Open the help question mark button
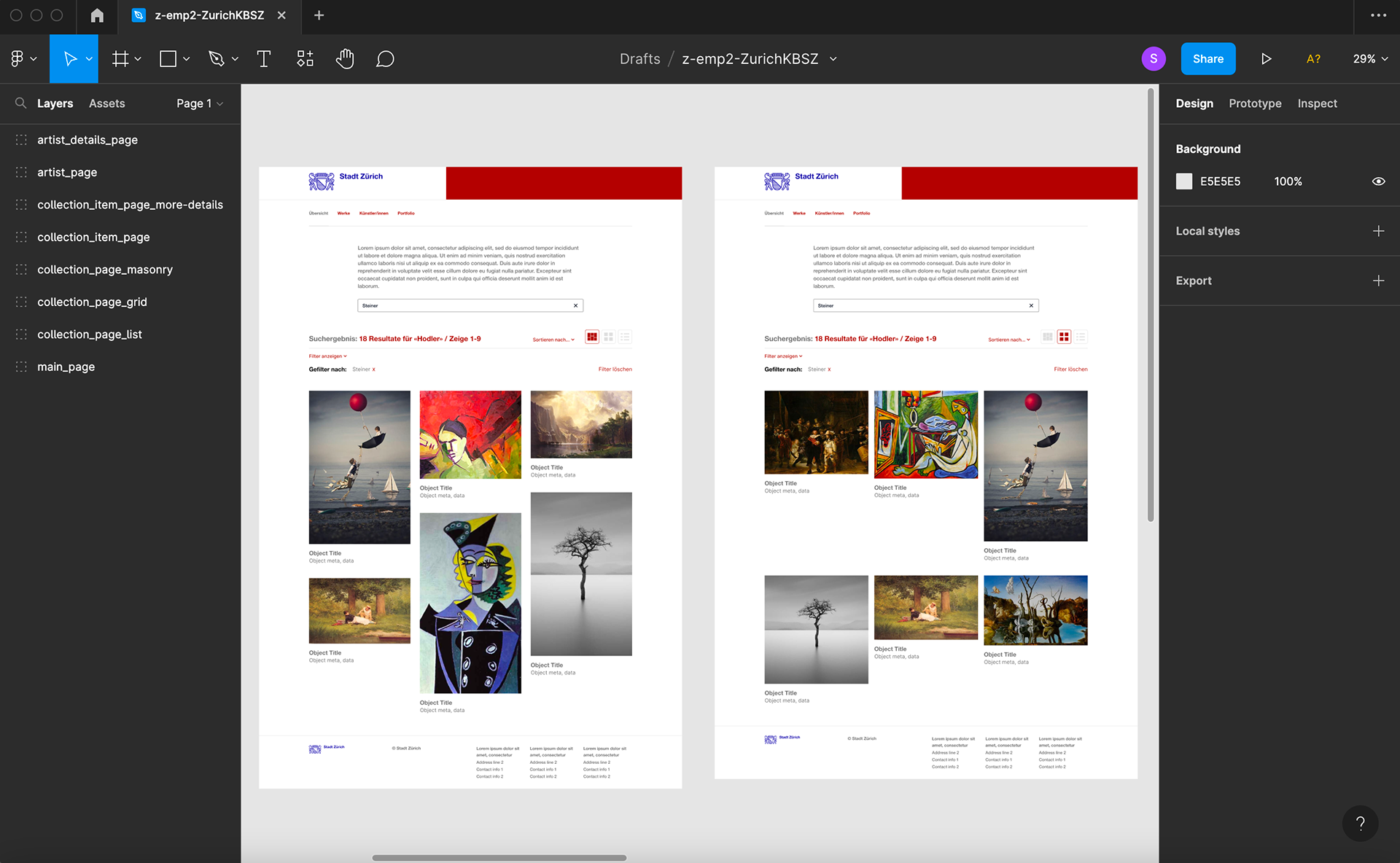This screenshot has height=863, width=1400. tap(1360, 824)
